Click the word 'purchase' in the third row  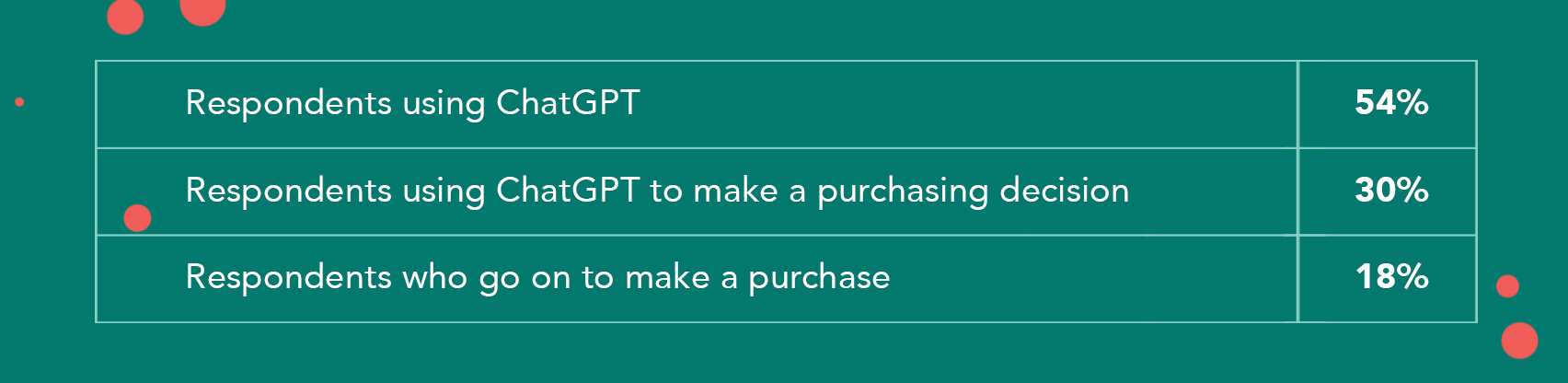(819, 278)
